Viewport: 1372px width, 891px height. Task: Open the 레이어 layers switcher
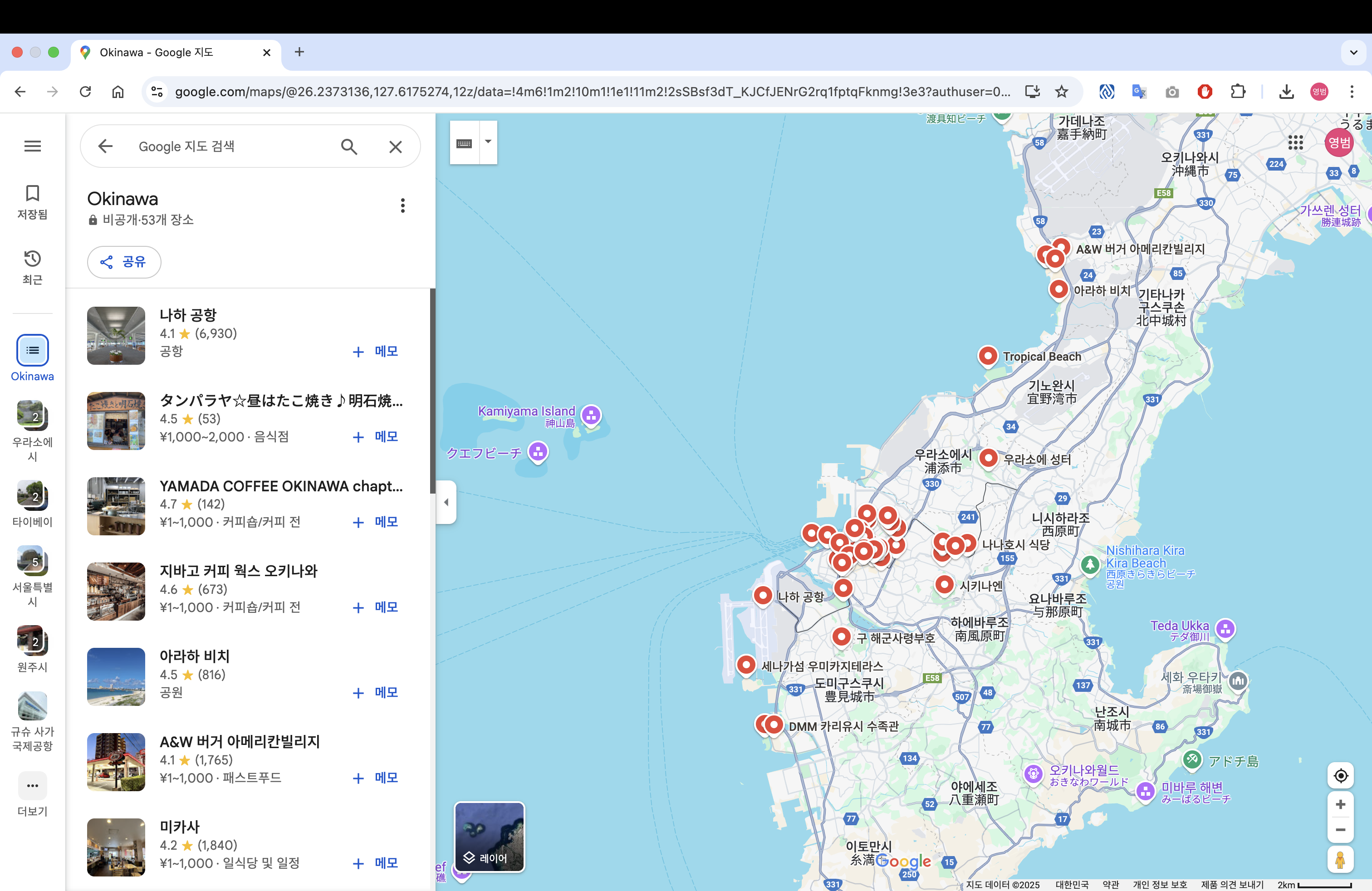[x=490, y=837]
